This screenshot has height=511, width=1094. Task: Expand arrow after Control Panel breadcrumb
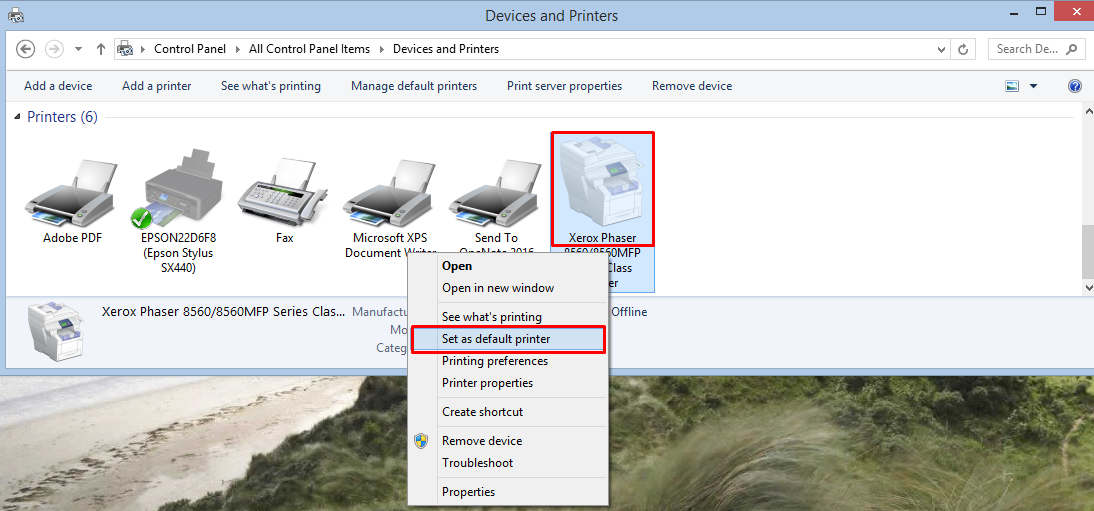237,49
